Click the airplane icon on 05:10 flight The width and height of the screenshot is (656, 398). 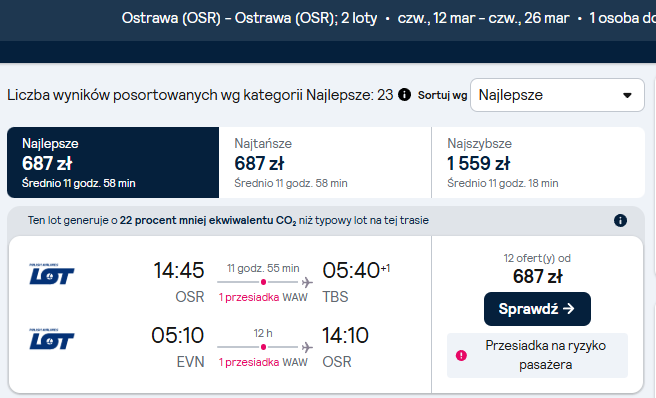[x=307, y=347]
